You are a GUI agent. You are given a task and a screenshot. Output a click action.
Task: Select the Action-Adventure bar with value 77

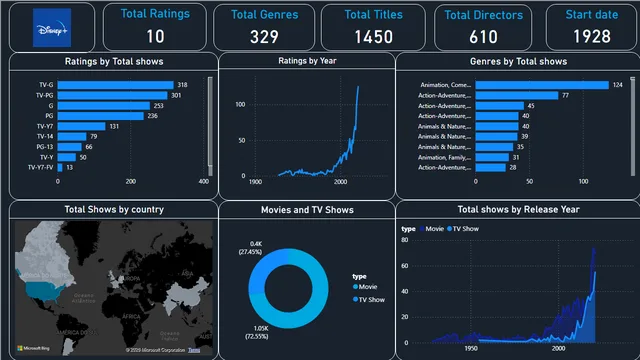click(517, 96)
